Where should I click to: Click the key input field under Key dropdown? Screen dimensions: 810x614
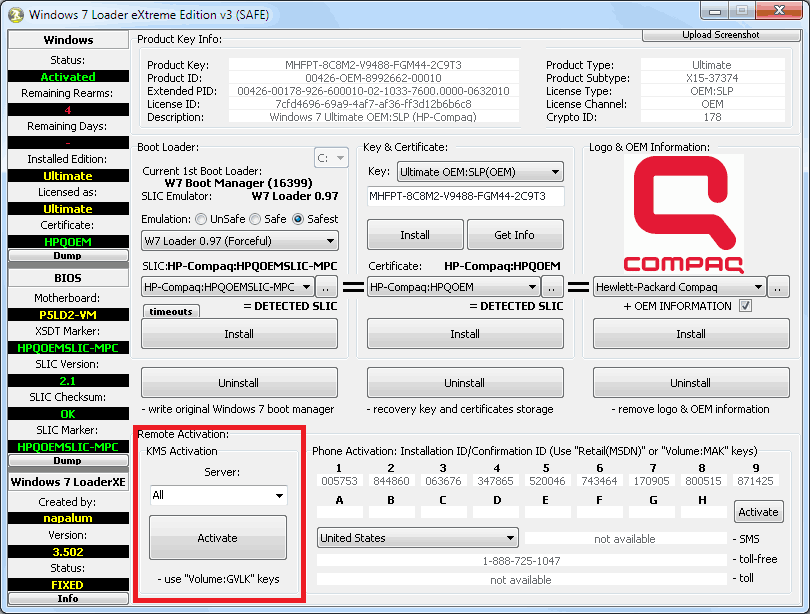tap(465, 196)
